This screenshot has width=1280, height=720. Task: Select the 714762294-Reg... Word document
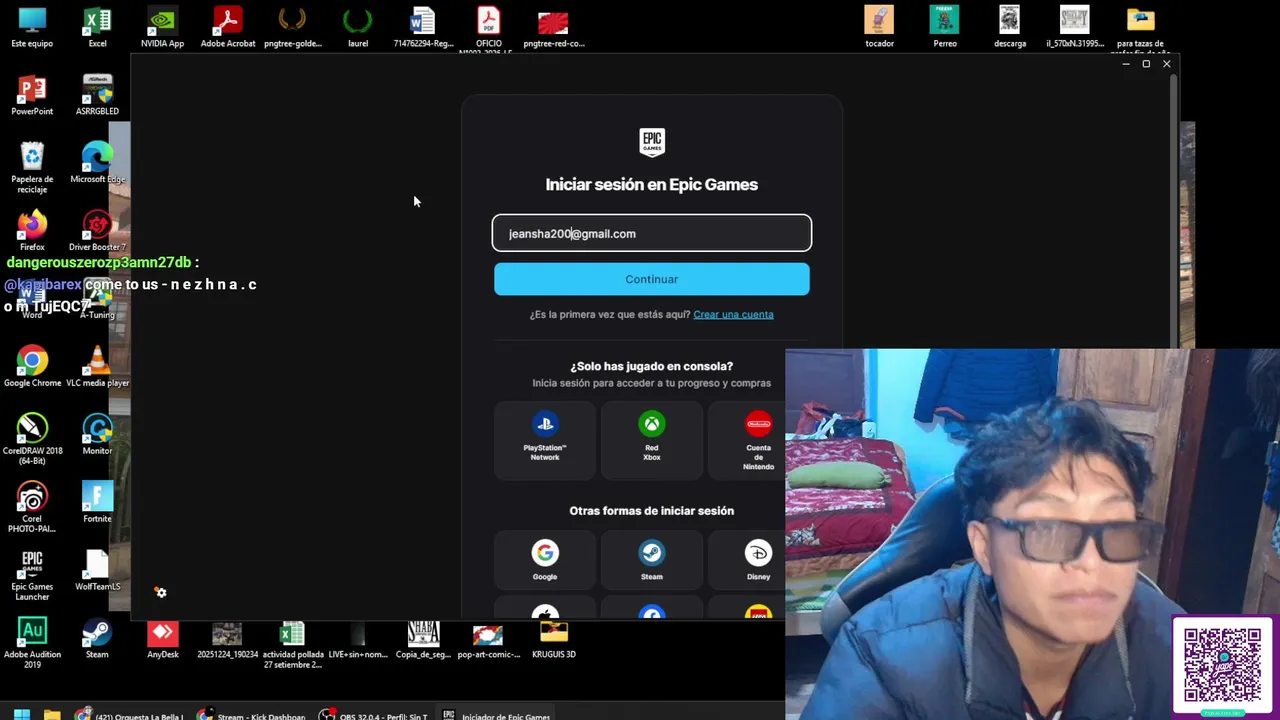(x=423, y=27)
